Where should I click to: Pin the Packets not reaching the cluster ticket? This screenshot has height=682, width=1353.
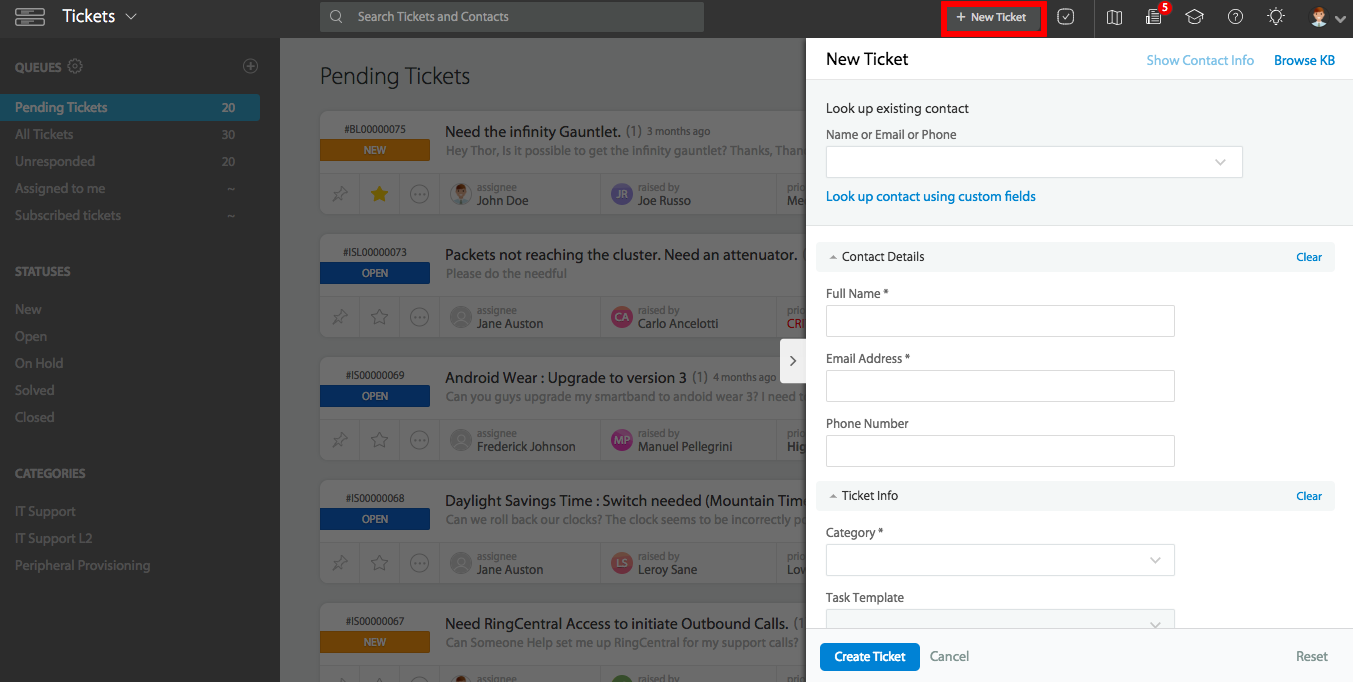click(340, 317)
